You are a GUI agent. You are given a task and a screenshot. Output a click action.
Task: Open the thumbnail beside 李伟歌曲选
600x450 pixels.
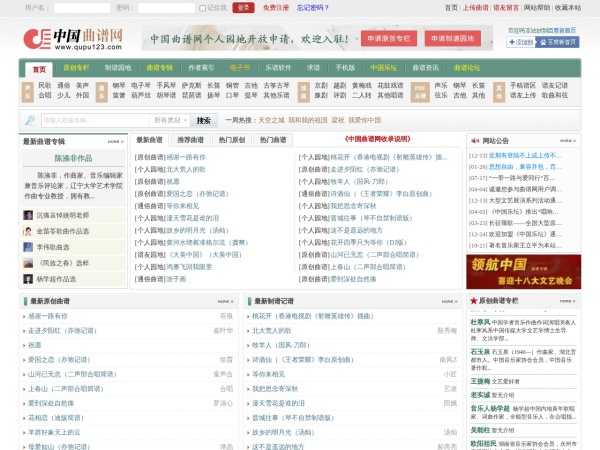click(x=28, y=247)
